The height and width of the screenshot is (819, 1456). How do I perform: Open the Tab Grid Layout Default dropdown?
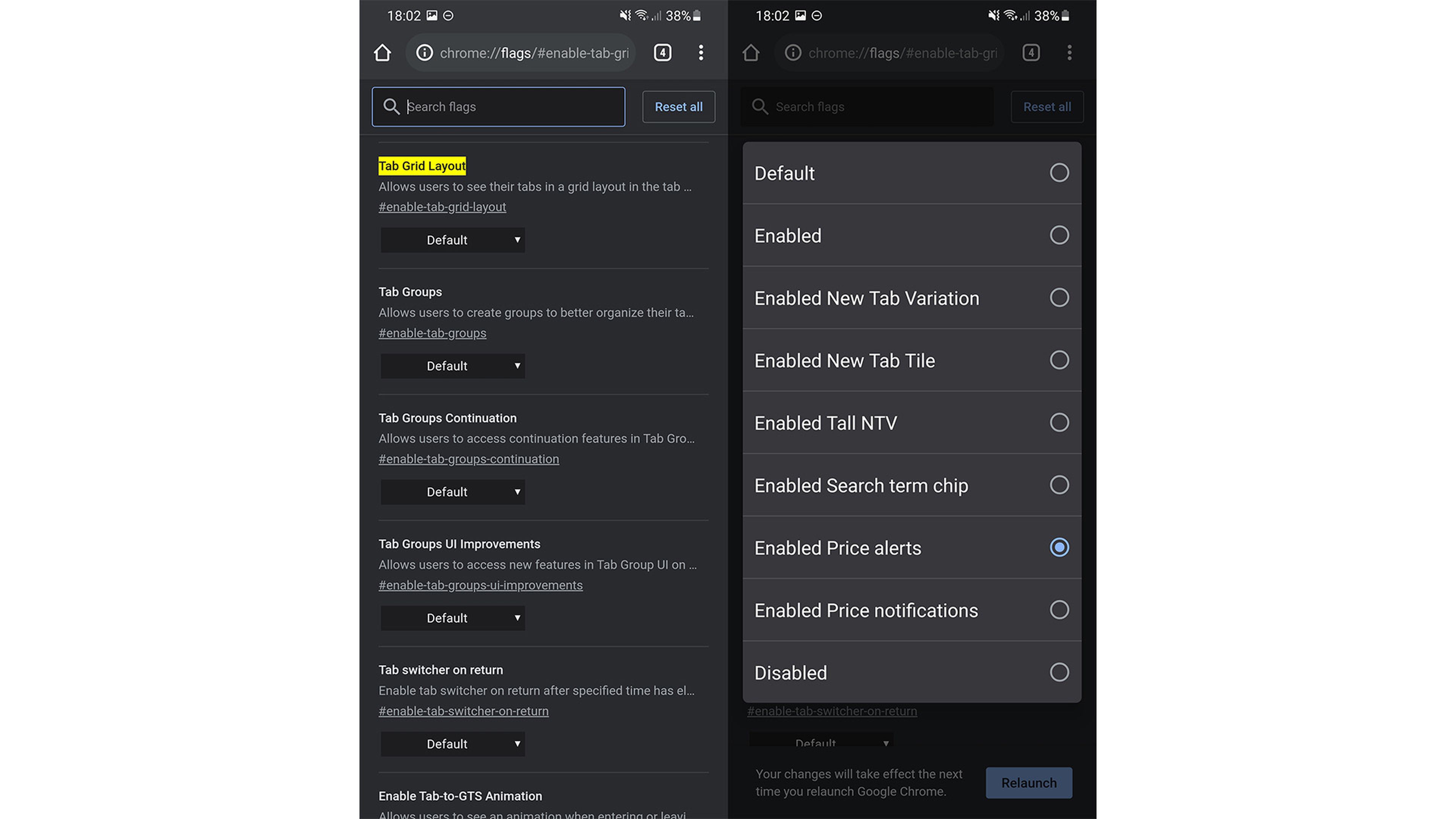pyautogui.click(x=453, y=240)
